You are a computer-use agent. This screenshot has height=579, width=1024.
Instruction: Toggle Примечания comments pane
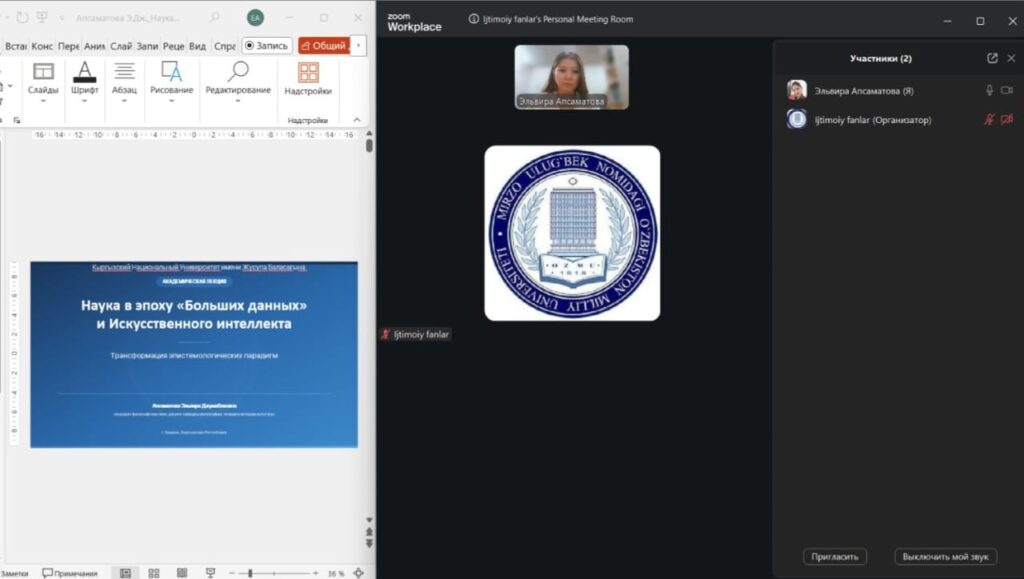tap(70, 573)
